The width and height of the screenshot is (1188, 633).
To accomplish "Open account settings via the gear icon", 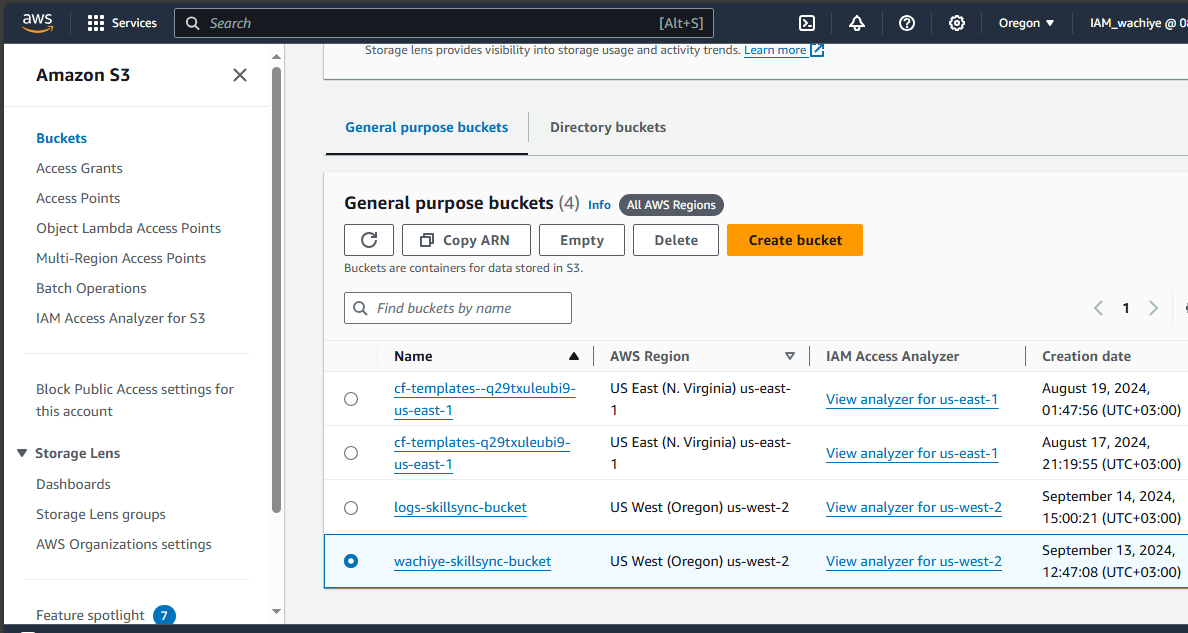I will point(956,22).
